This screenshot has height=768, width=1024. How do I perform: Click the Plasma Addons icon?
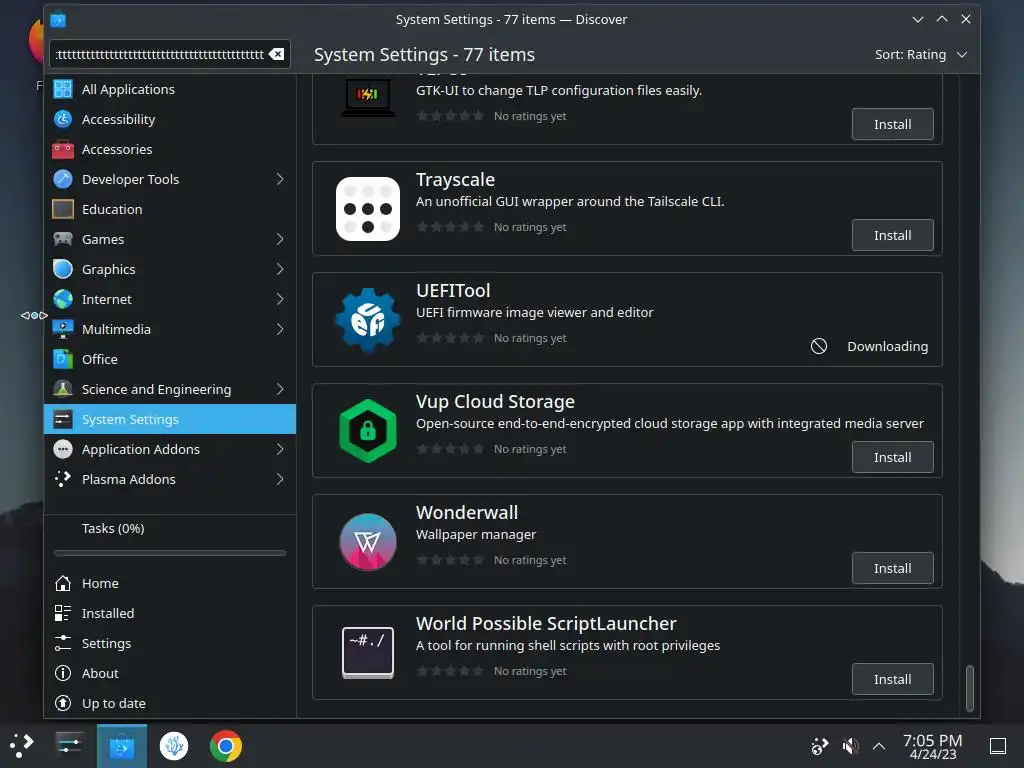(63, 479)
